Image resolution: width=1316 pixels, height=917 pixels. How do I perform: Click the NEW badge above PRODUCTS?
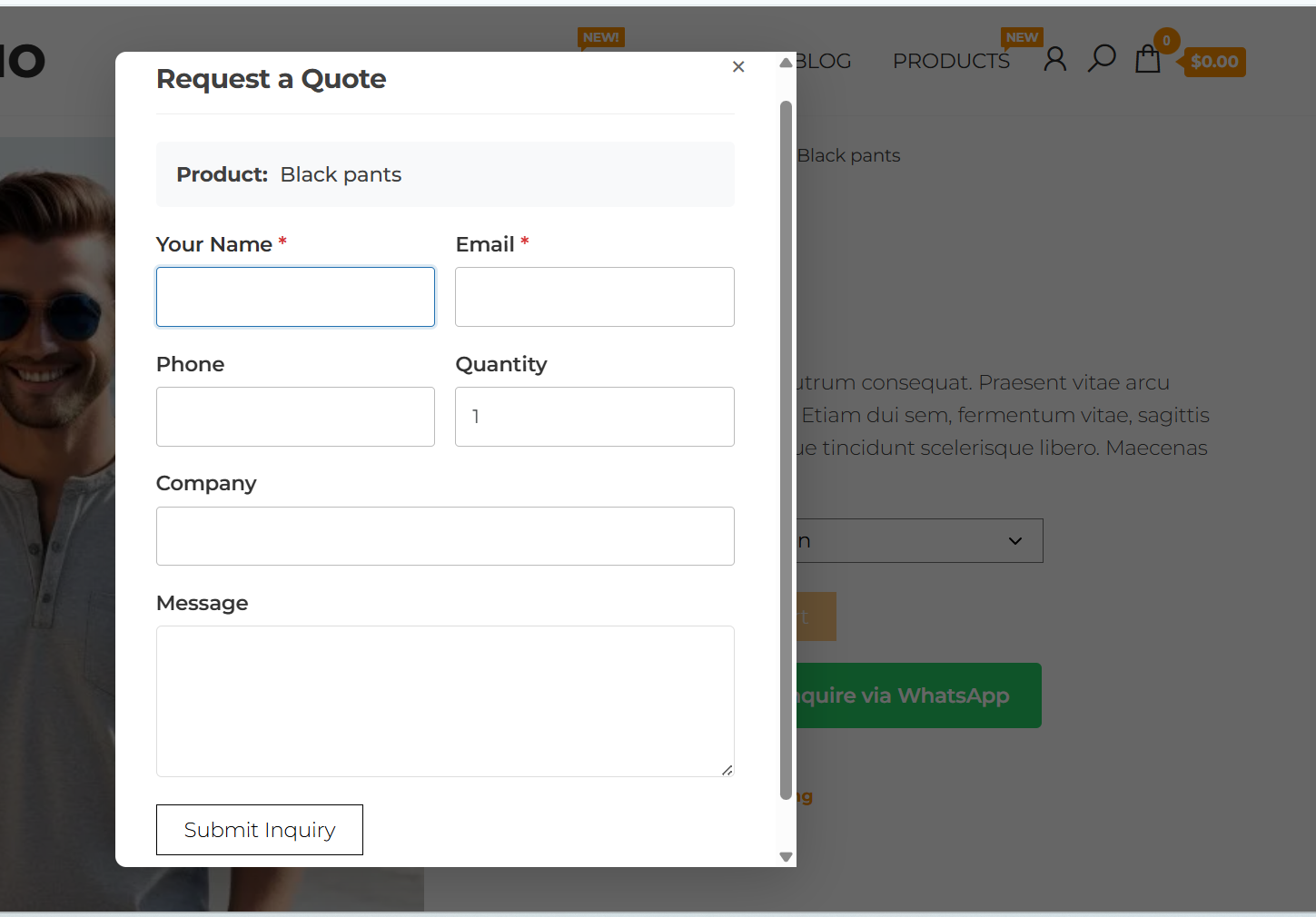click(x=1022, y=37)
